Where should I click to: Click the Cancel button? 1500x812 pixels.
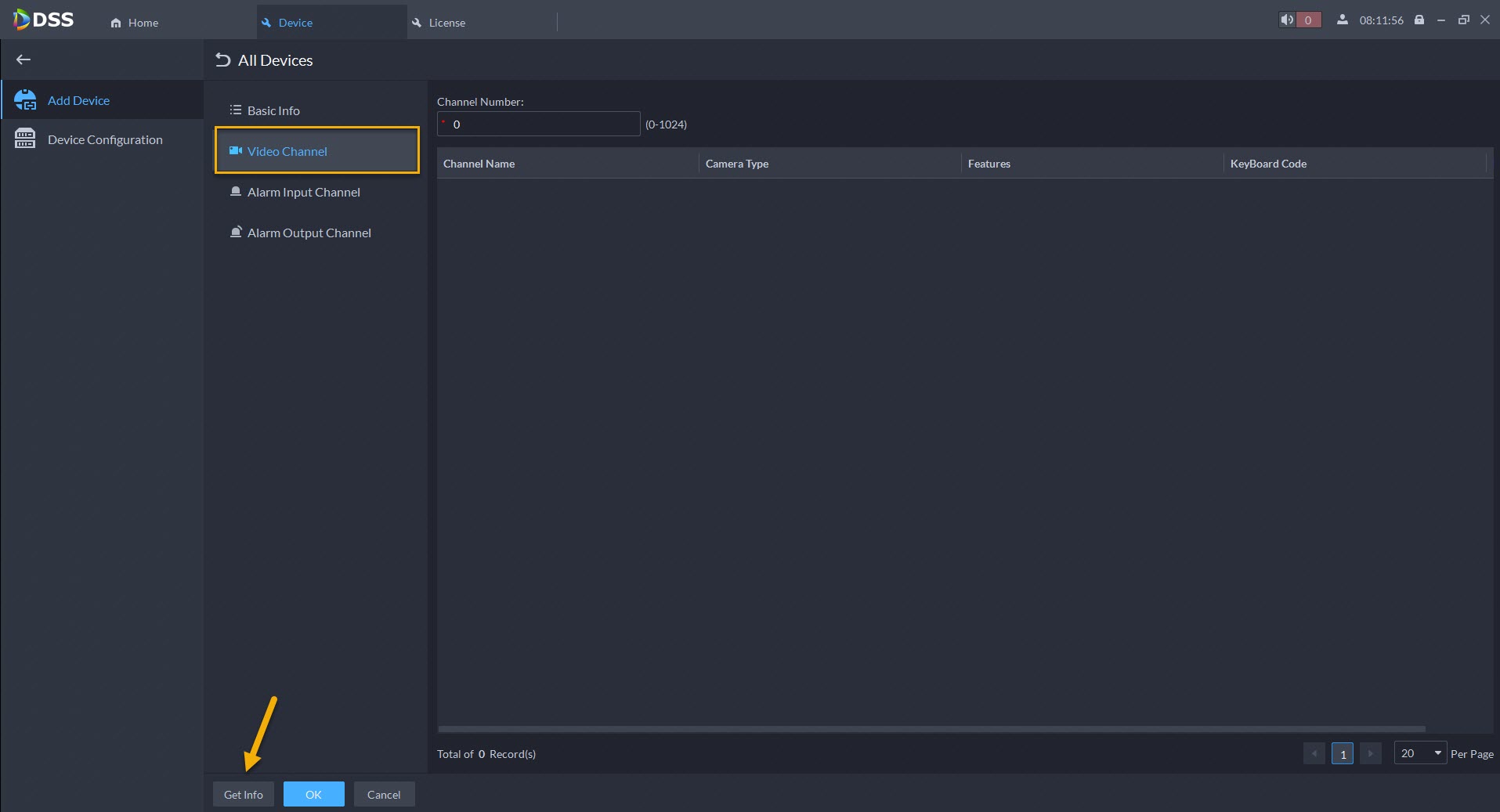[x=384, y=794]
